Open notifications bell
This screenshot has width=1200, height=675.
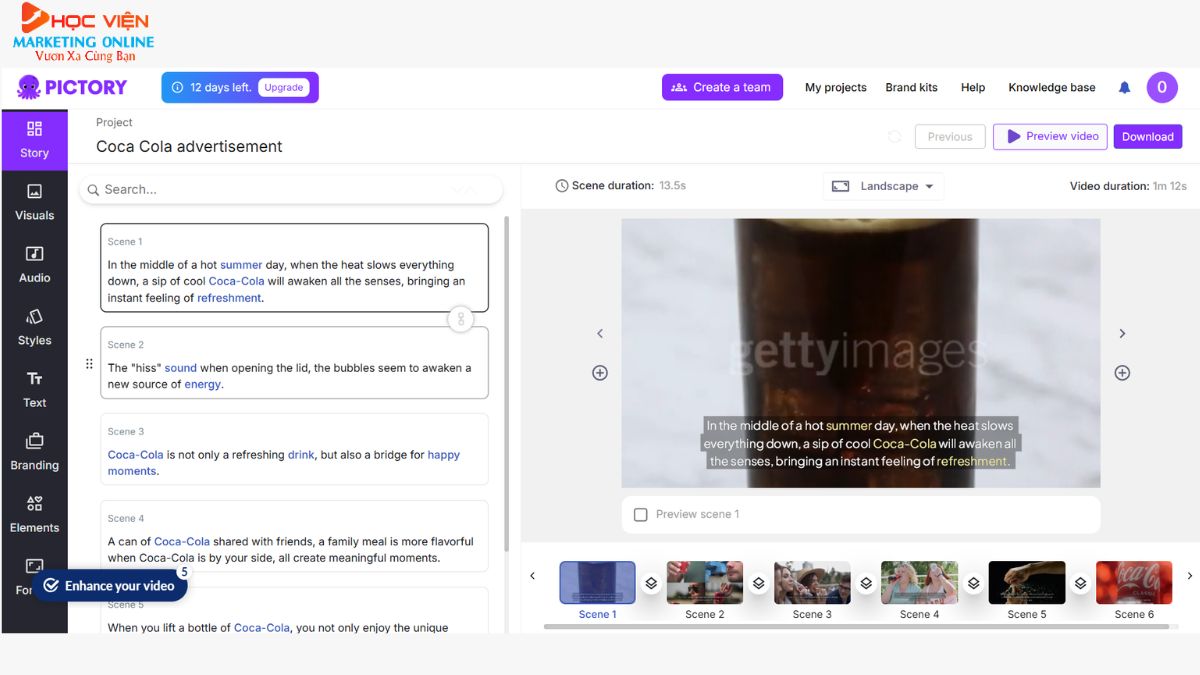1124,87
